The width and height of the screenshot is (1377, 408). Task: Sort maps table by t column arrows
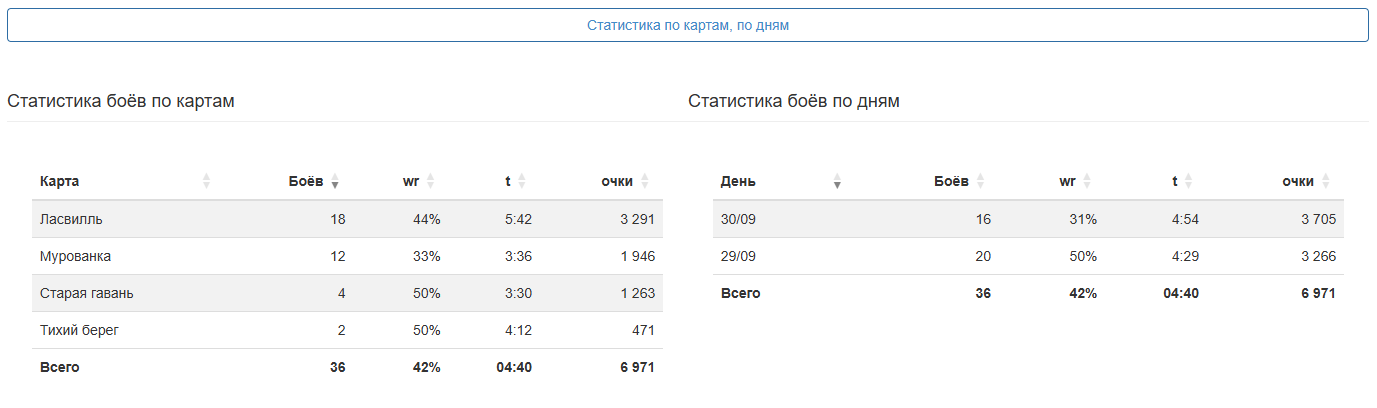tap(522, 181)
